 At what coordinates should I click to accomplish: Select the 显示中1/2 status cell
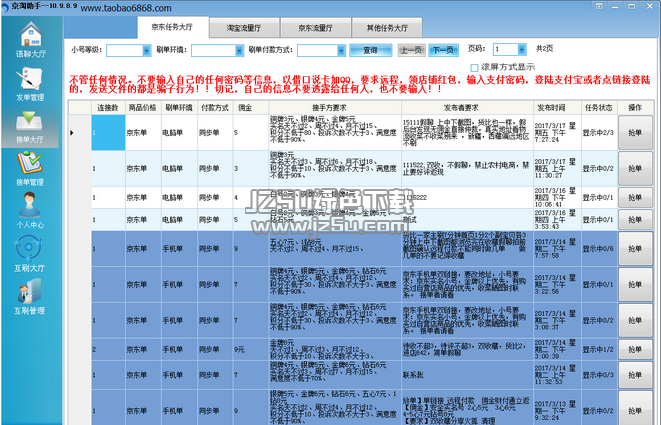(599, 350)
